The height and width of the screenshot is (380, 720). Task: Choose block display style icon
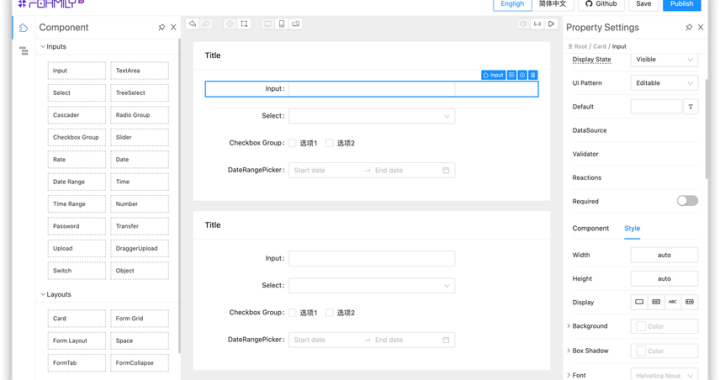(x=639, y=302)
